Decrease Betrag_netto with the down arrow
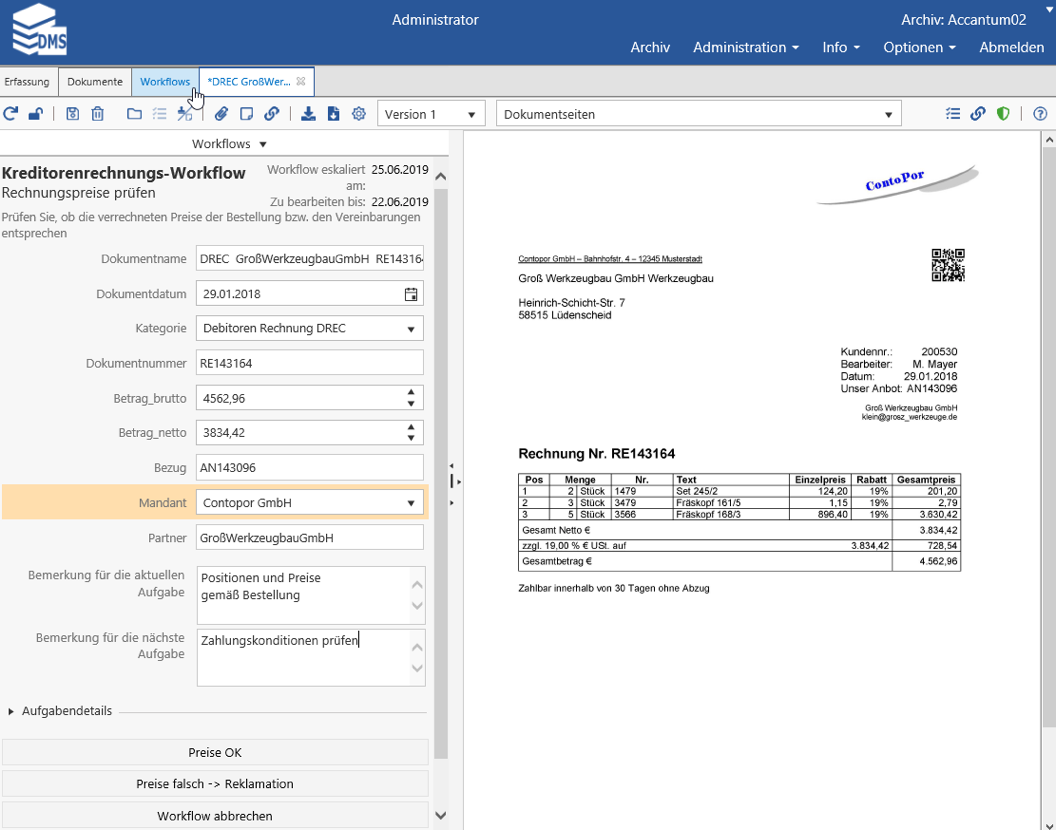 pos(411,438)
